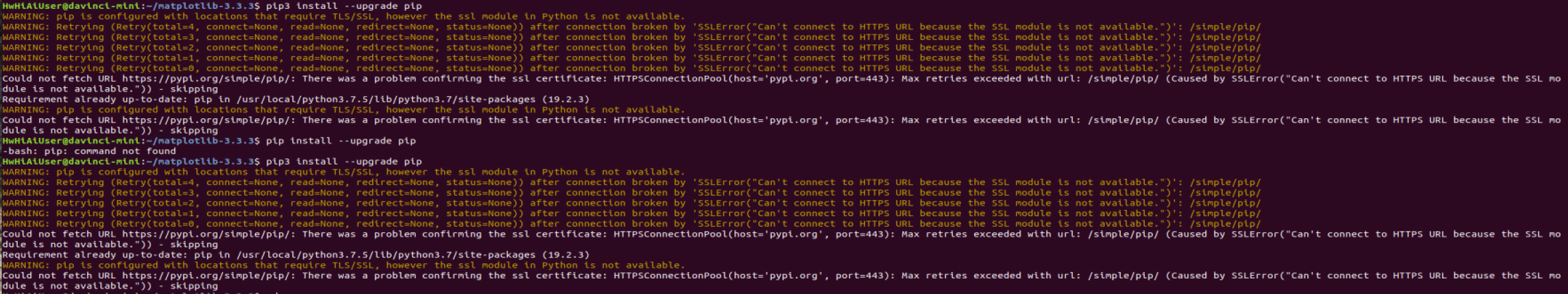Click the second 'Requirement already up-to-date' line
The height and width of the screenshot is (294, 1568).
click(296, 254)
